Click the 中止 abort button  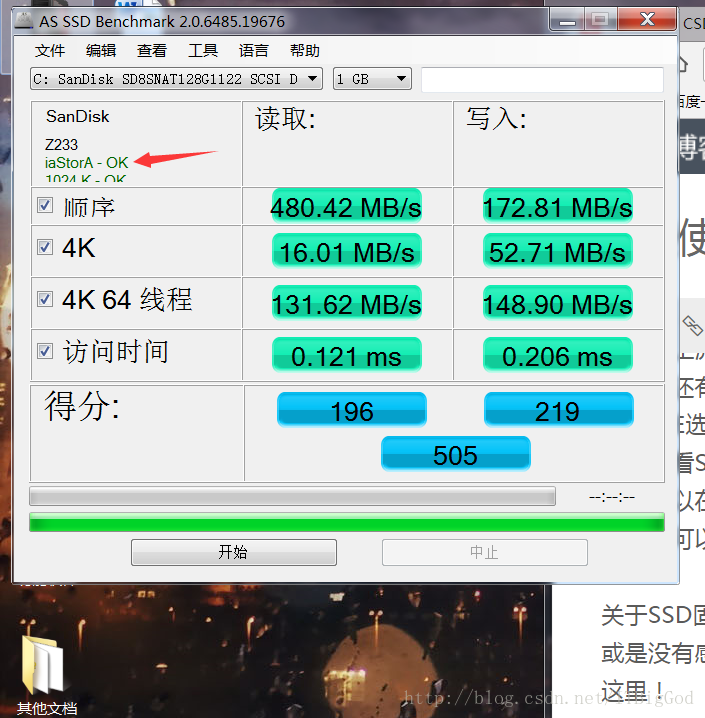[485, 552]
